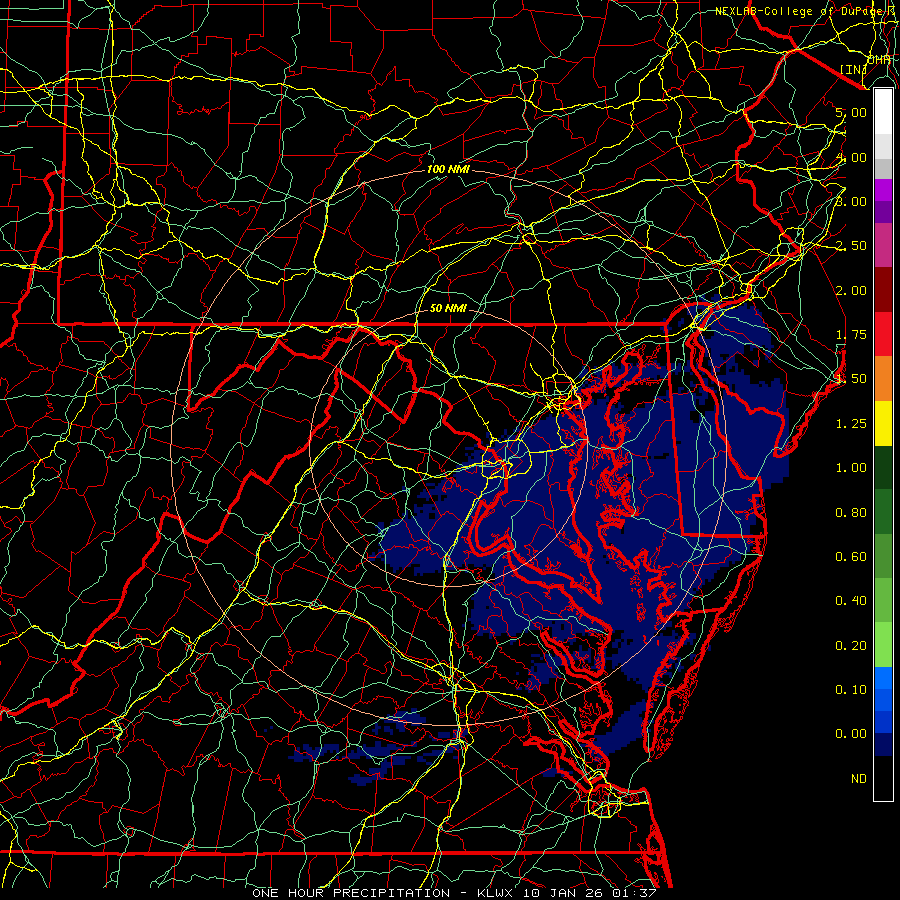Click the "100 NMI" range ring label
This screenshot has height=900, width=900.
[x=448, y=169]
